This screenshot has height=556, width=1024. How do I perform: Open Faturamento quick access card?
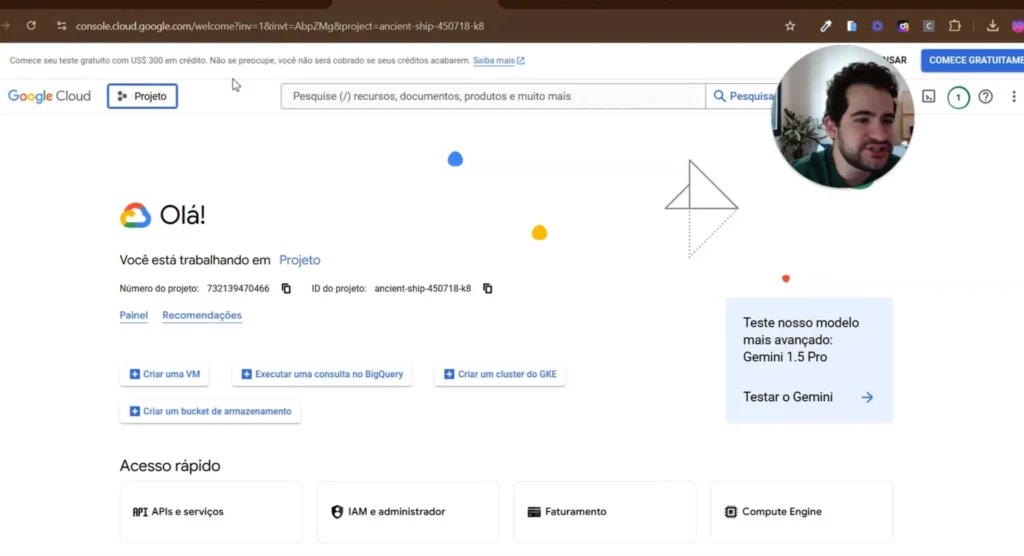pos(605,512)
